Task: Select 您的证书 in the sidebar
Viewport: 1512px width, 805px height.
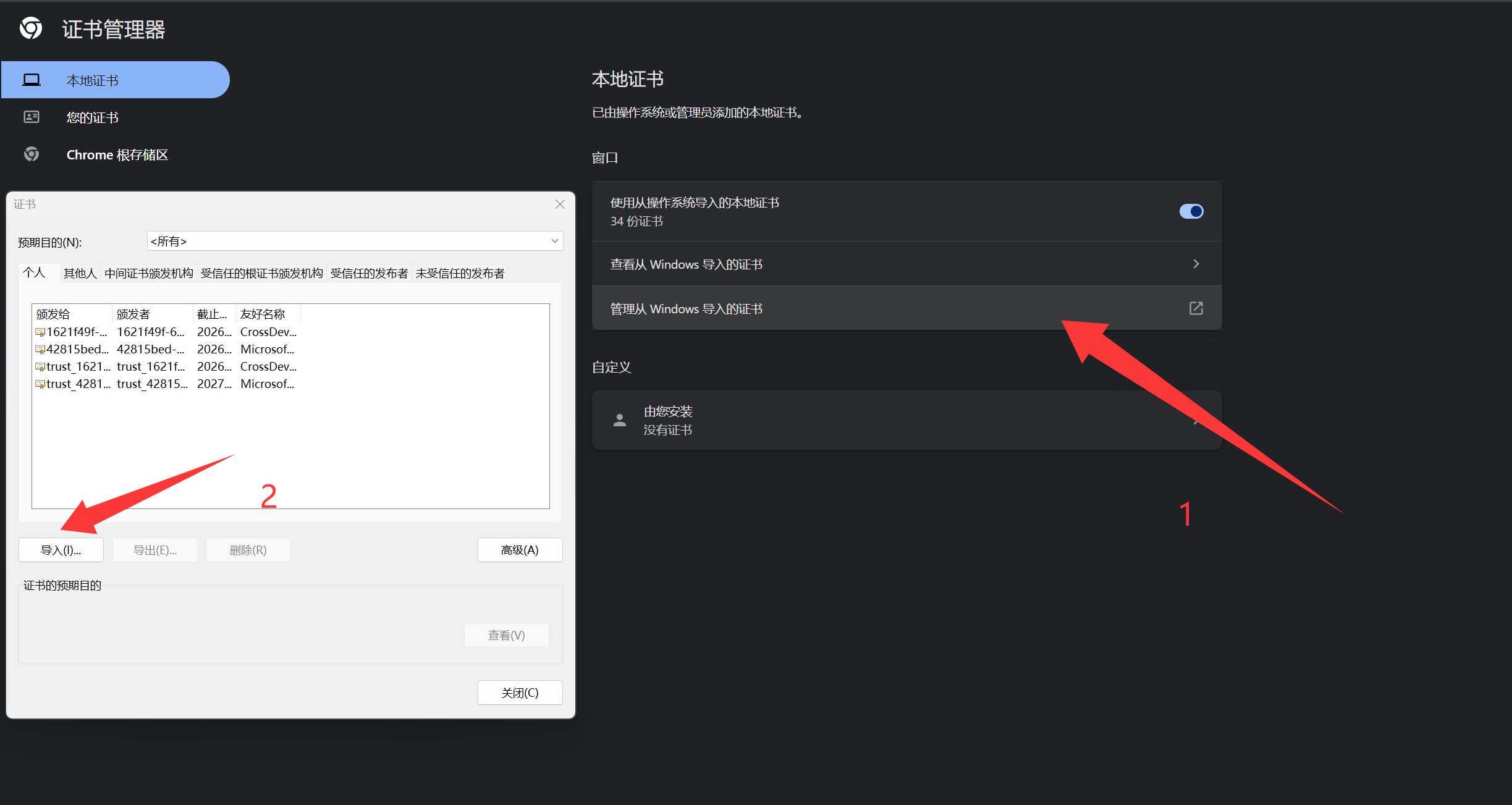Action: point(116,117)
